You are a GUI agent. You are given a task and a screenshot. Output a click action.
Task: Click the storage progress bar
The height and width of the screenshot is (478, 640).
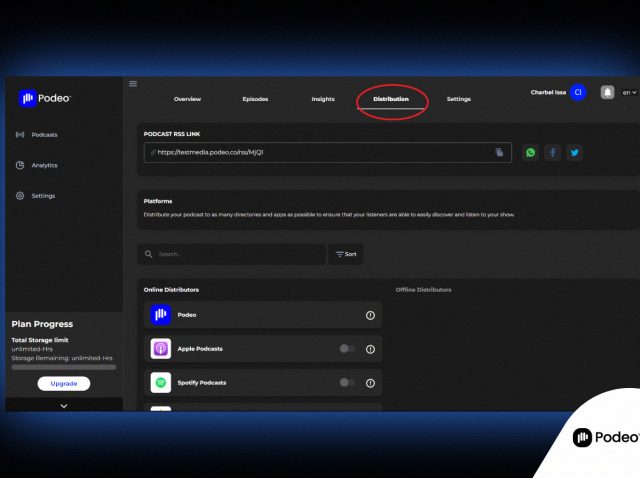(64, 367)
